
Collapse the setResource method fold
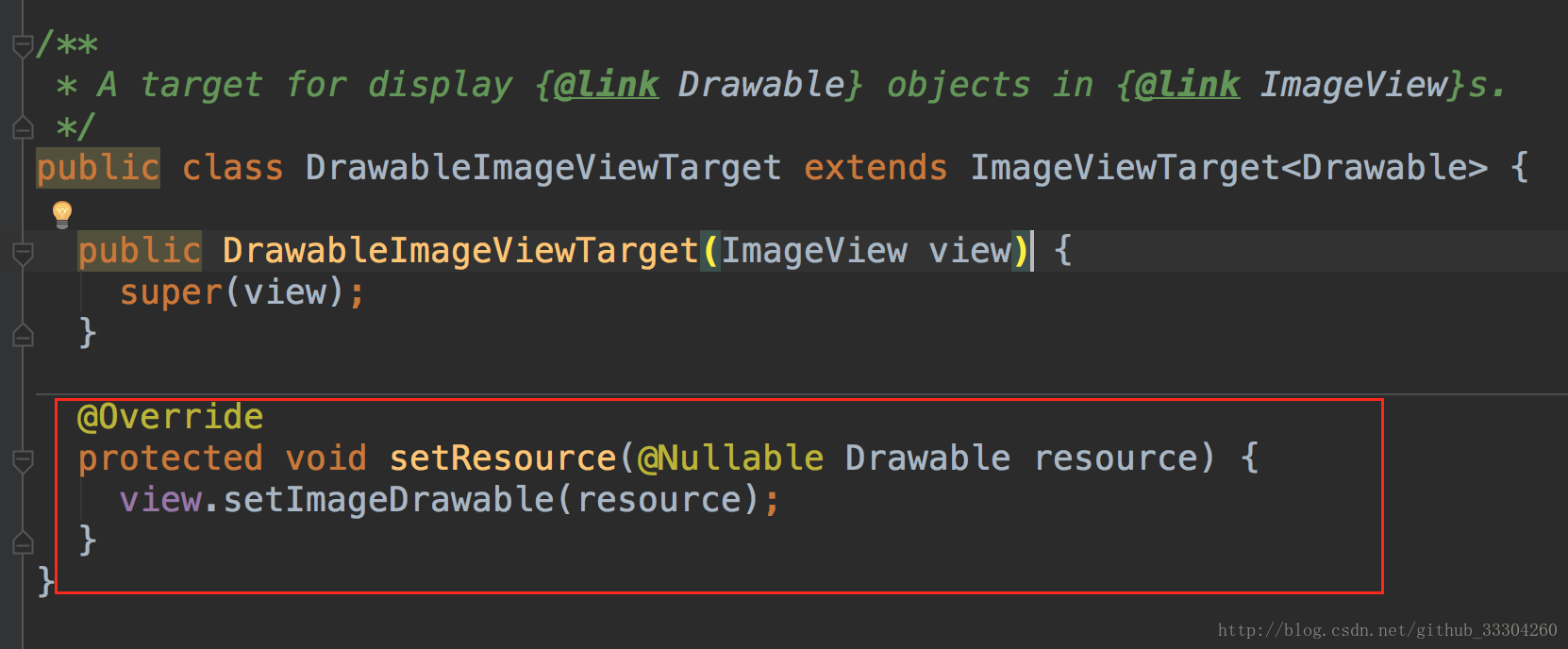click(x=23, y=459)
